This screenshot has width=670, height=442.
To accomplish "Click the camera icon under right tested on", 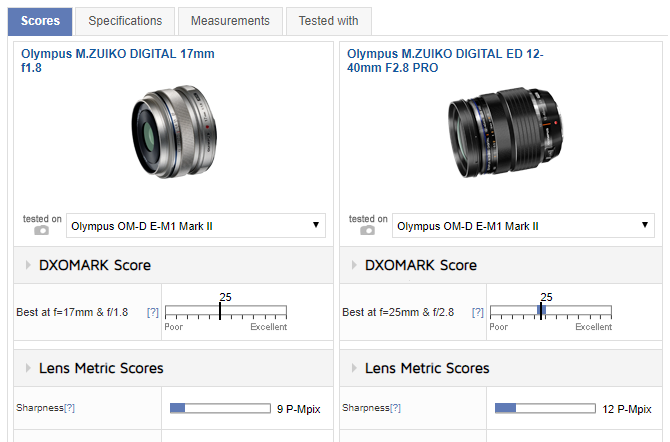I will [367, 231].
